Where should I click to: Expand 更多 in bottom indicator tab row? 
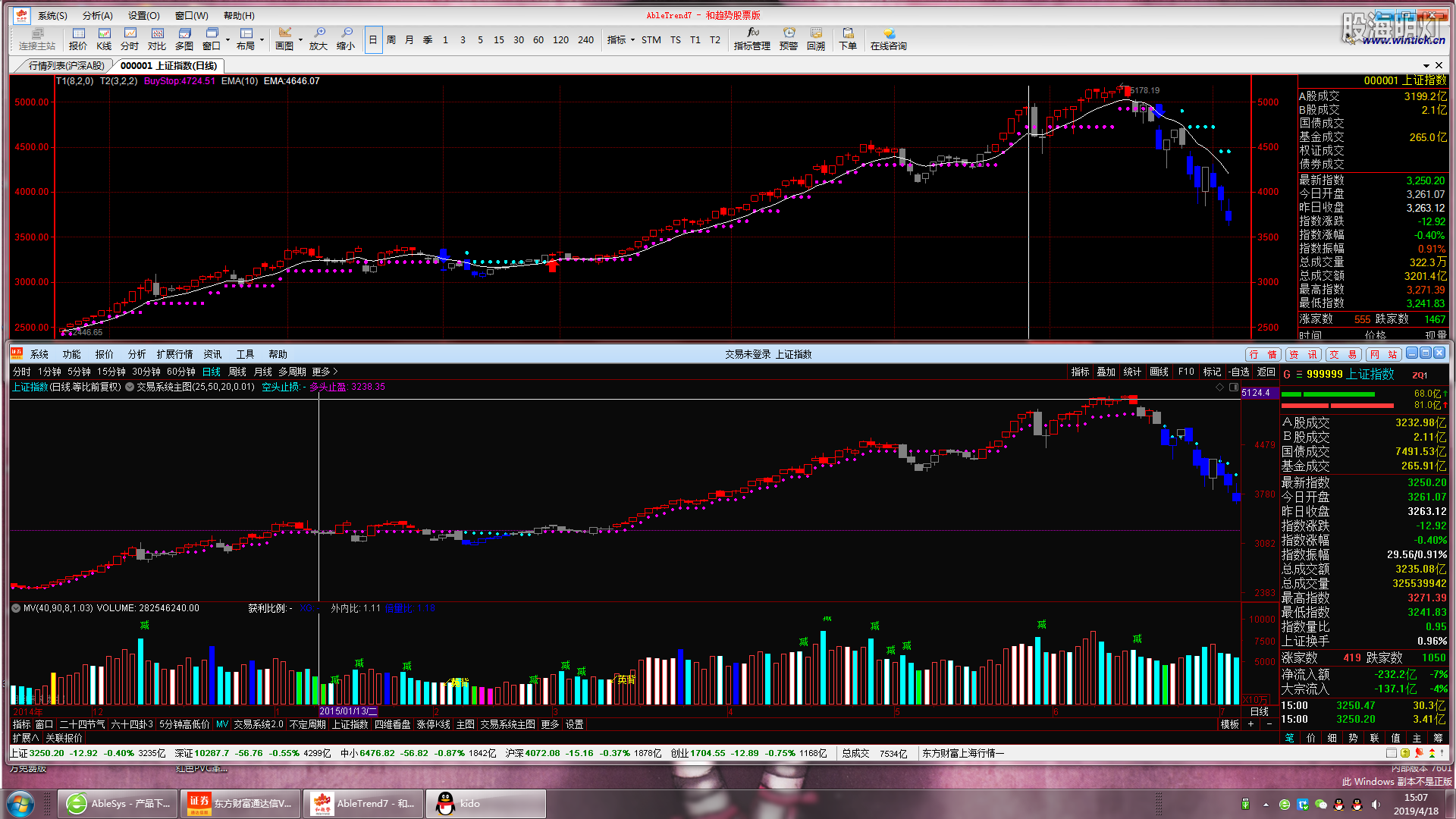point(550,724)
